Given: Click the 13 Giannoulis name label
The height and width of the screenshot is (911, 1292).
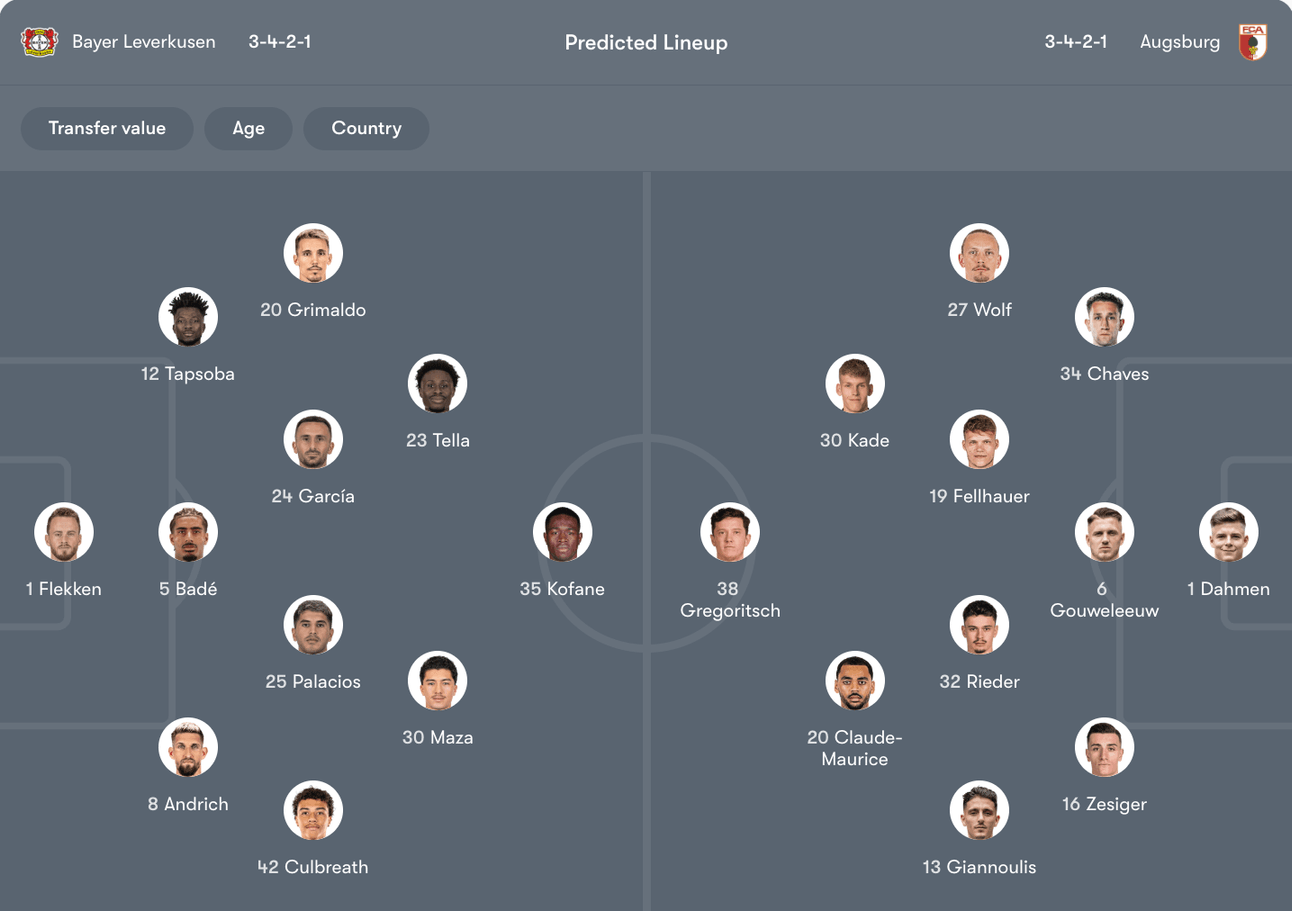Looking at the screenshot, I should pos(979,867).
